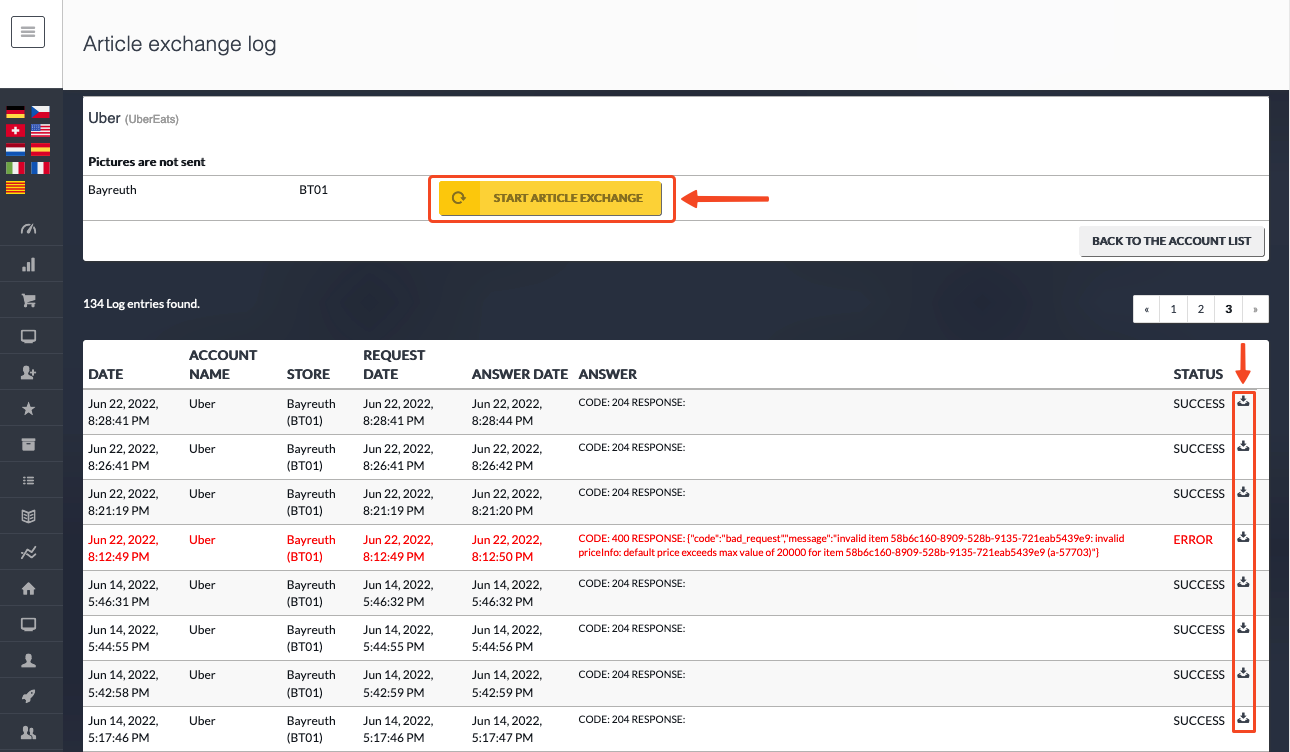Click SUCCESS status of 5:42:58 PM row

[x=1199, y=675]
